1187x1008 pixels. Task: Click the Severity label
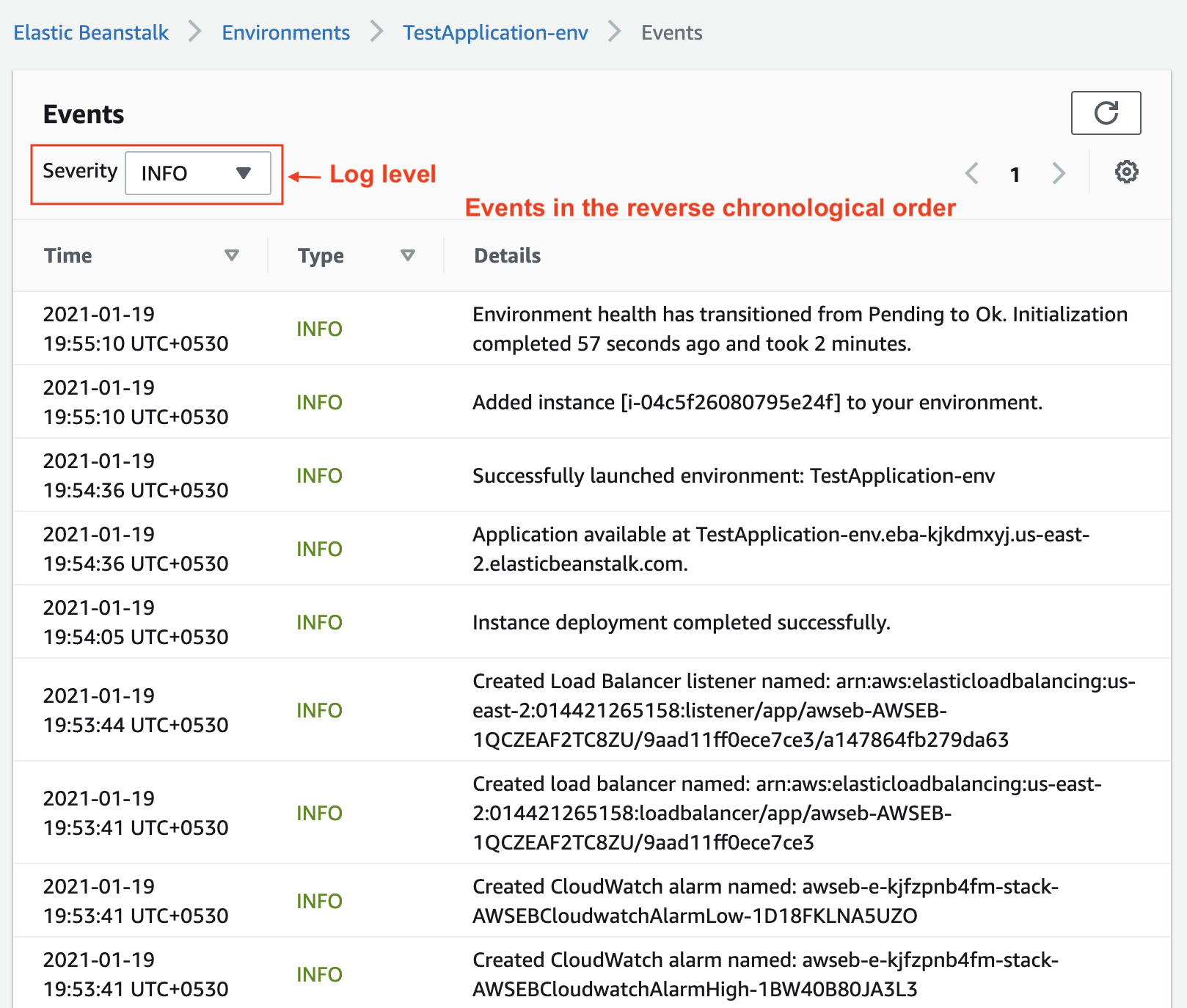coord(80,171)
